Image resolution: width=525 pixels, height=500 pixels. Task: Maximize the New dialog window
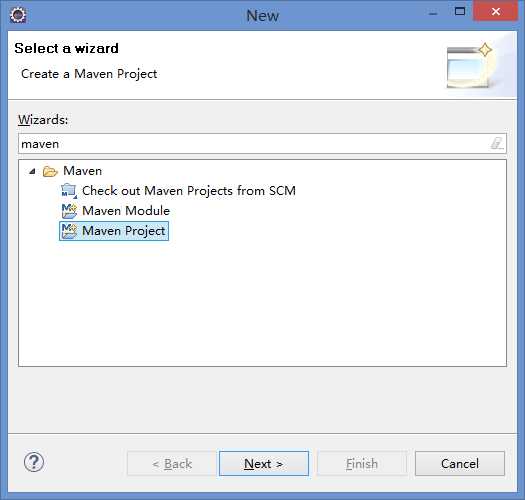point(460,12)
